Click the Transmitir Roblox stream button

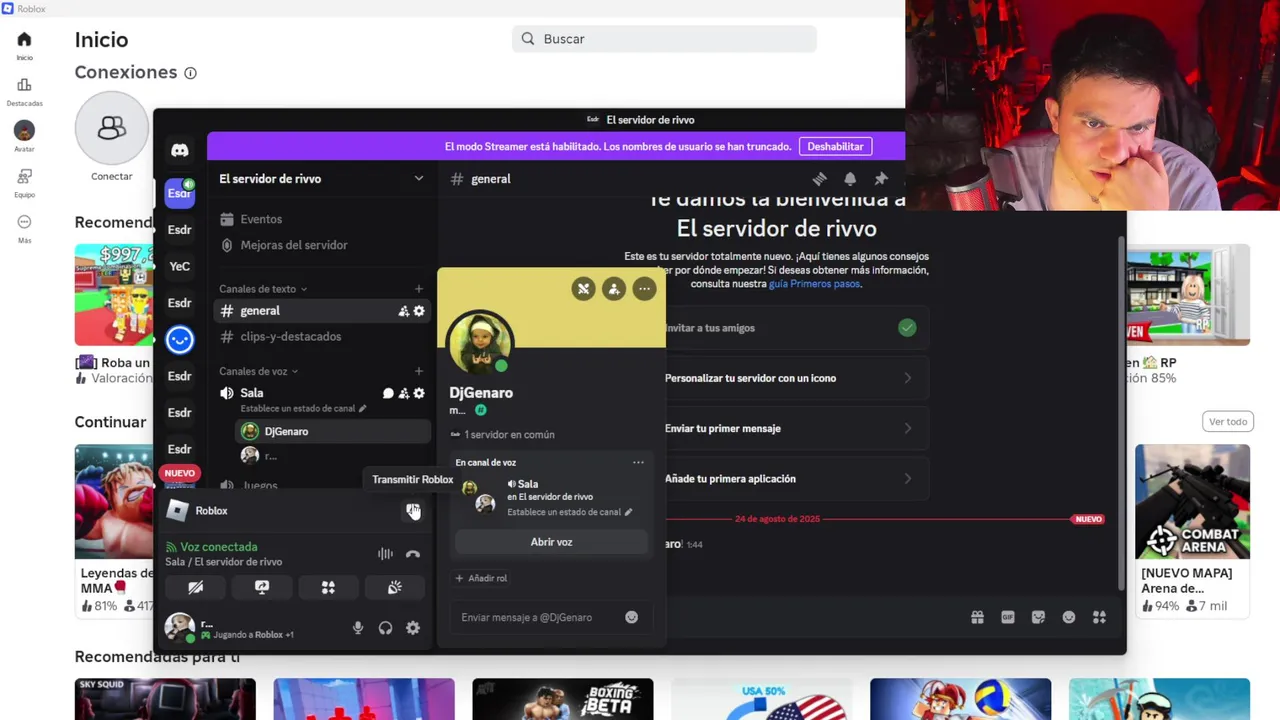pos(413,511)
